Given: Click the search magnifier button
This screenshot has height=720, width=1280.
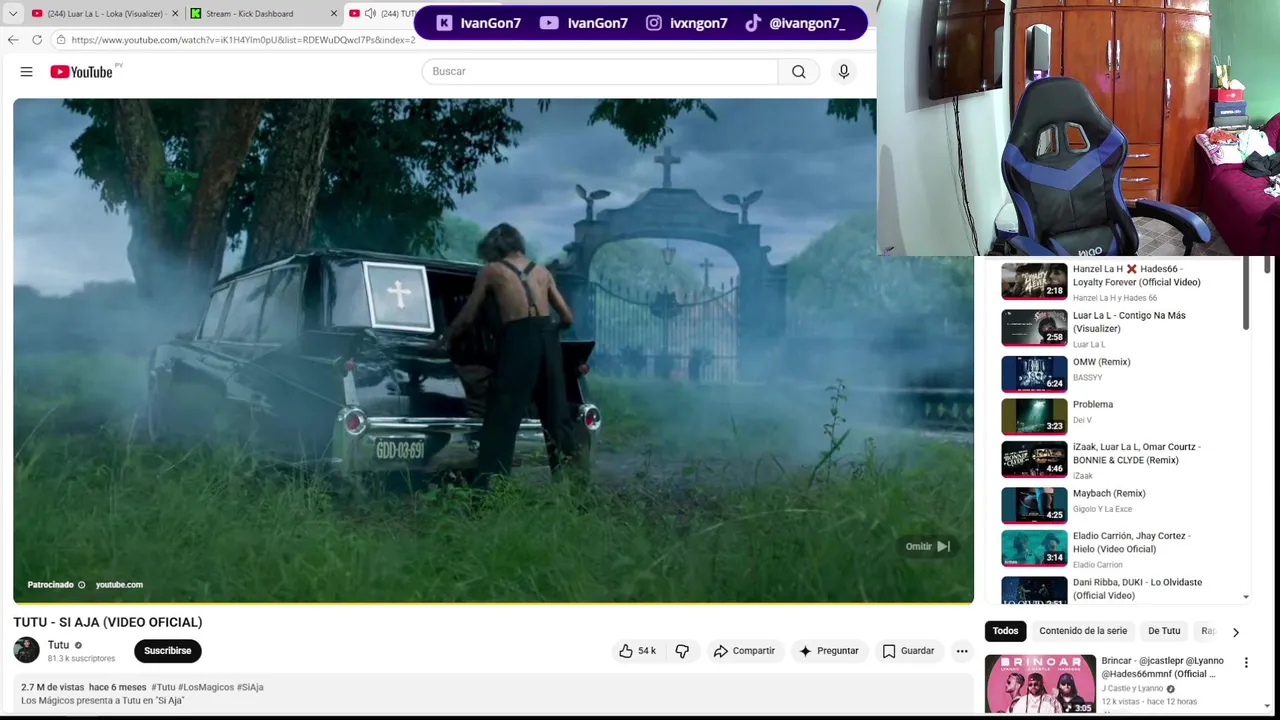Looking at the screenshot, I should pyautogui.click(x=799, y=71).
